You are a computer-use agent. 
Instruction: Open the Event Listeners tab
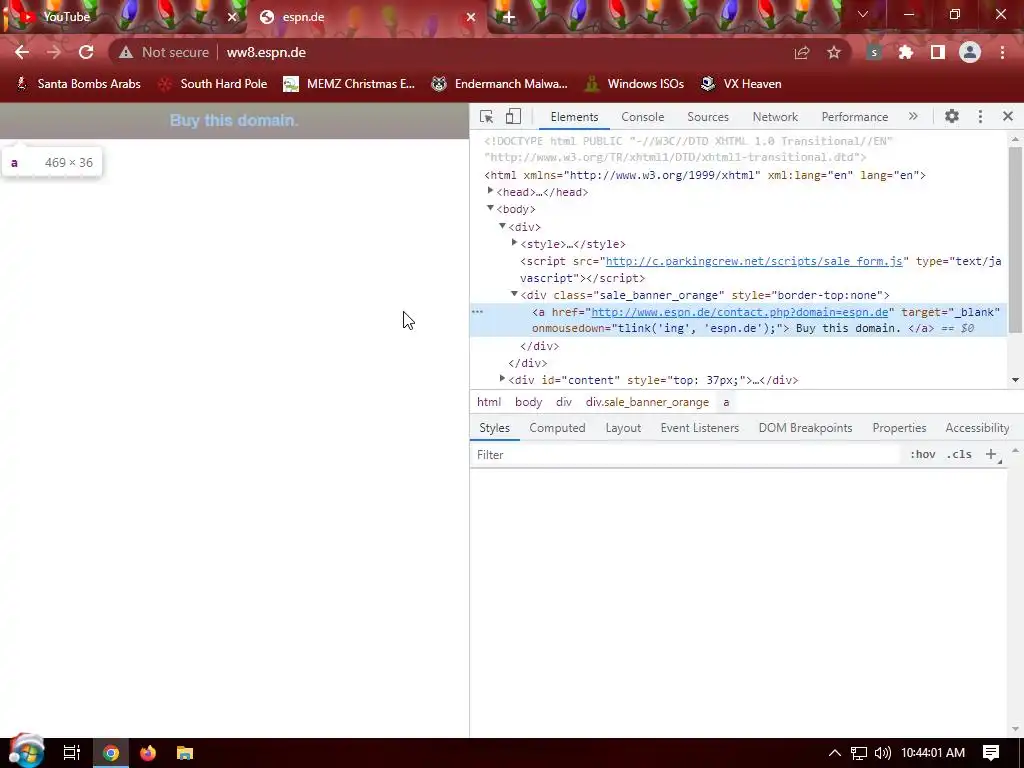(x=699, y=428)
